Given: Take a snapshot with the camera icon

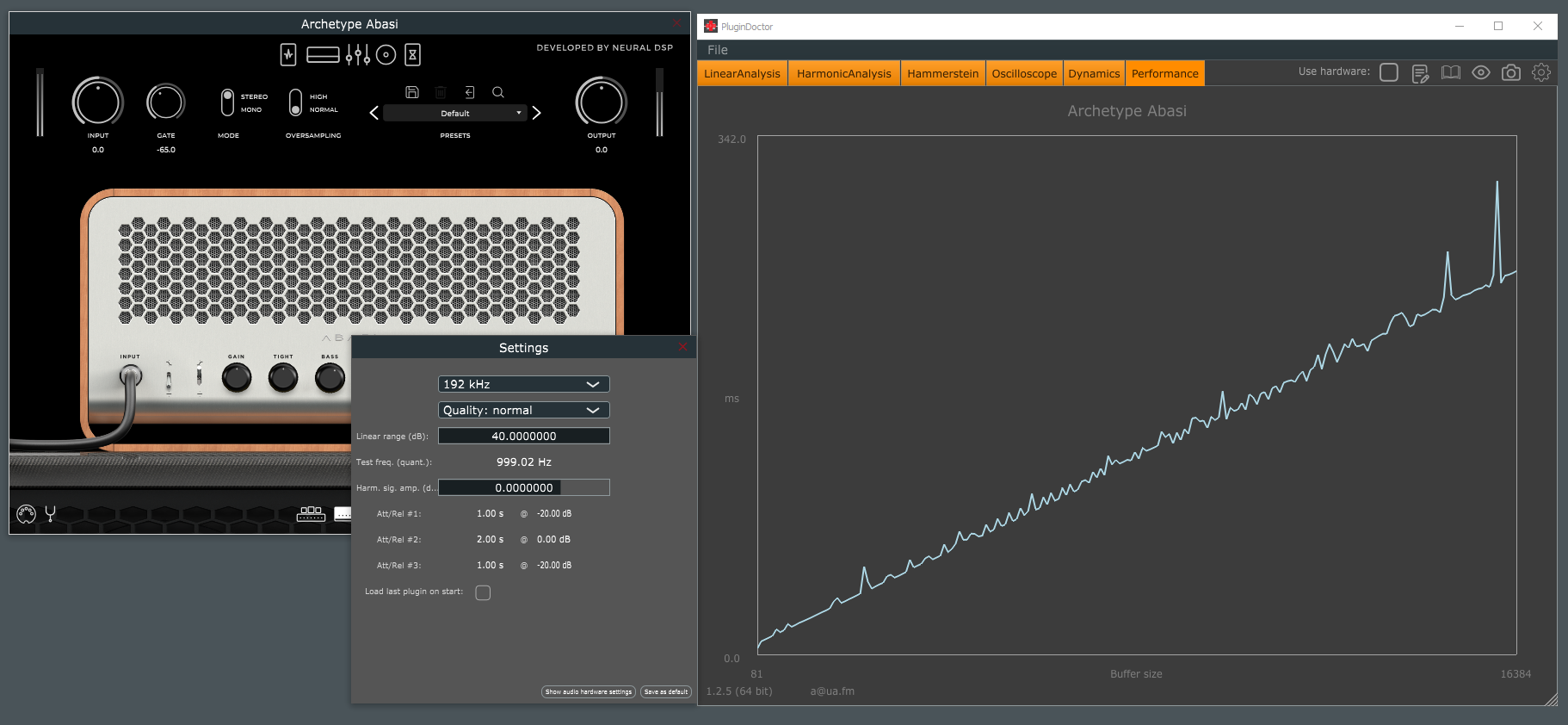Looking at the screenshot, I should 1511,73.
